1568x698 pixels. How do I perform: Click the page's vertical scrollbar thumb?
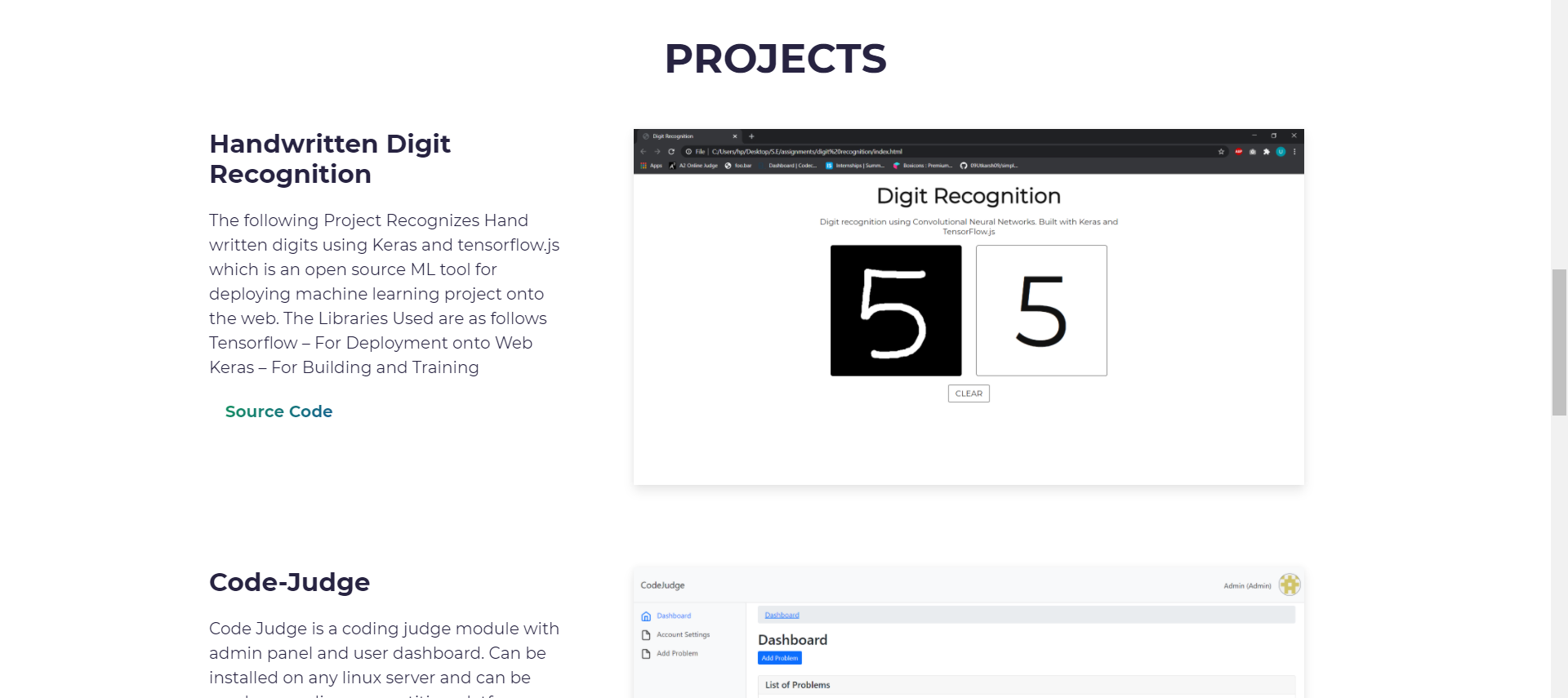(1559, 342)
